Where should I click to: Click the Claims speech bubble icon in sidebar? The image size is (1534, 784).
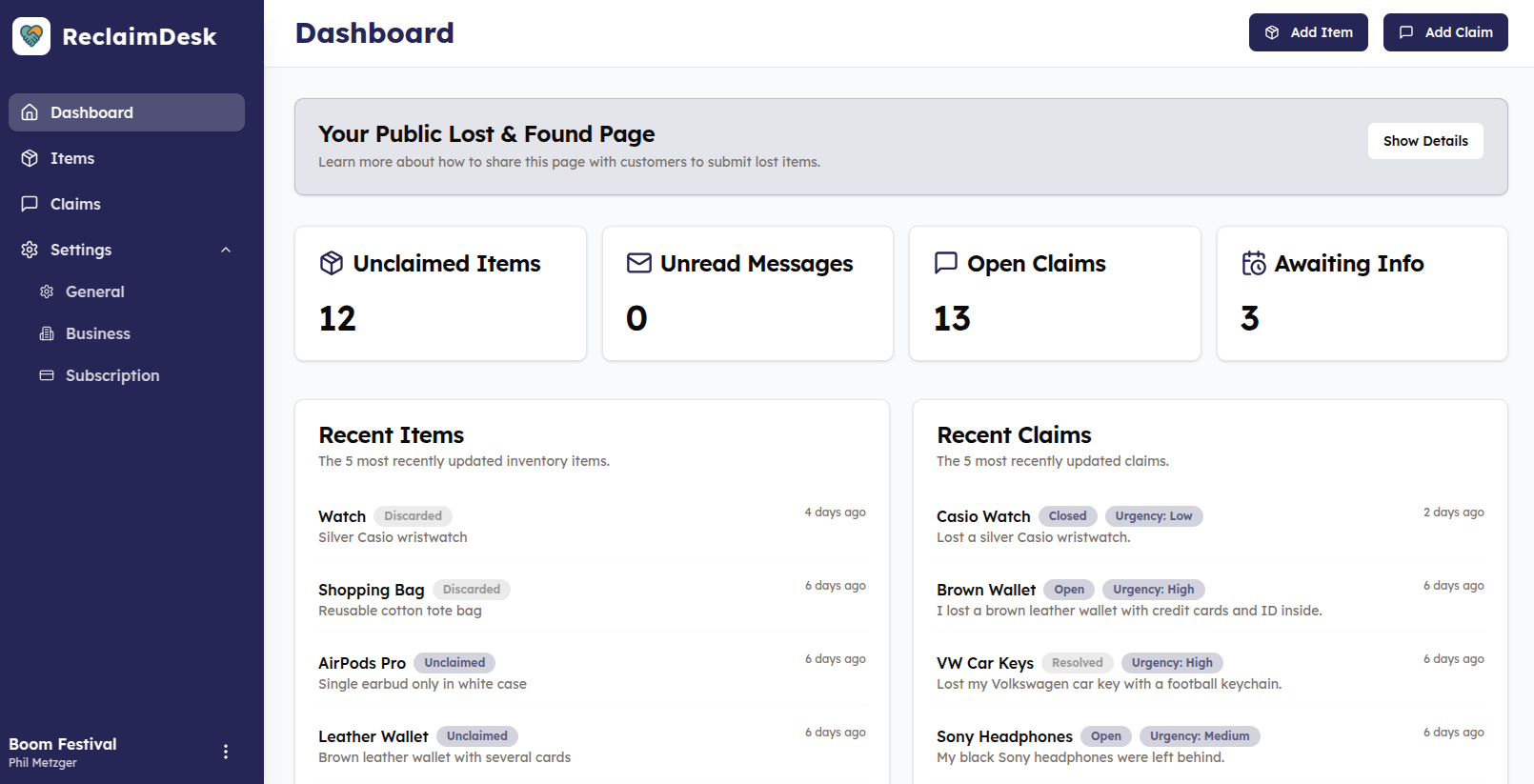coord(30,204)
